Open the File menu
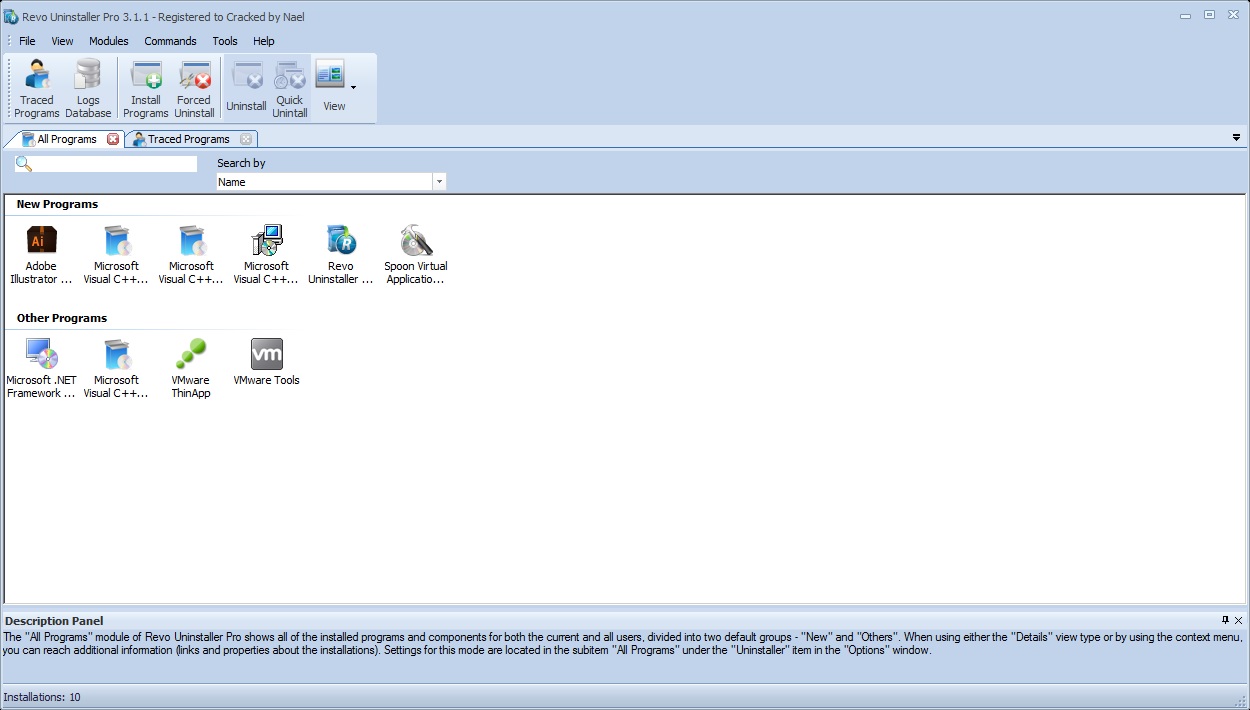The width and height of the screenshot is (1250, 710). tap(27, 41)
